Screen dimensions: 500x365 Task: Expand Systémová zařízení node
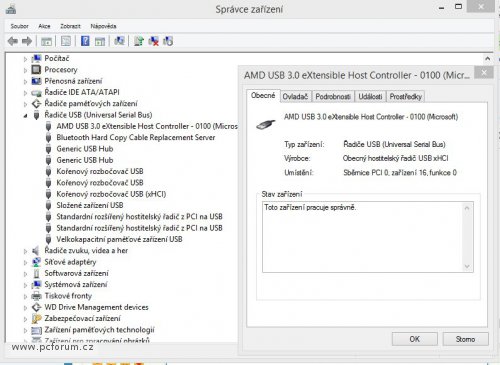[25, 285]
